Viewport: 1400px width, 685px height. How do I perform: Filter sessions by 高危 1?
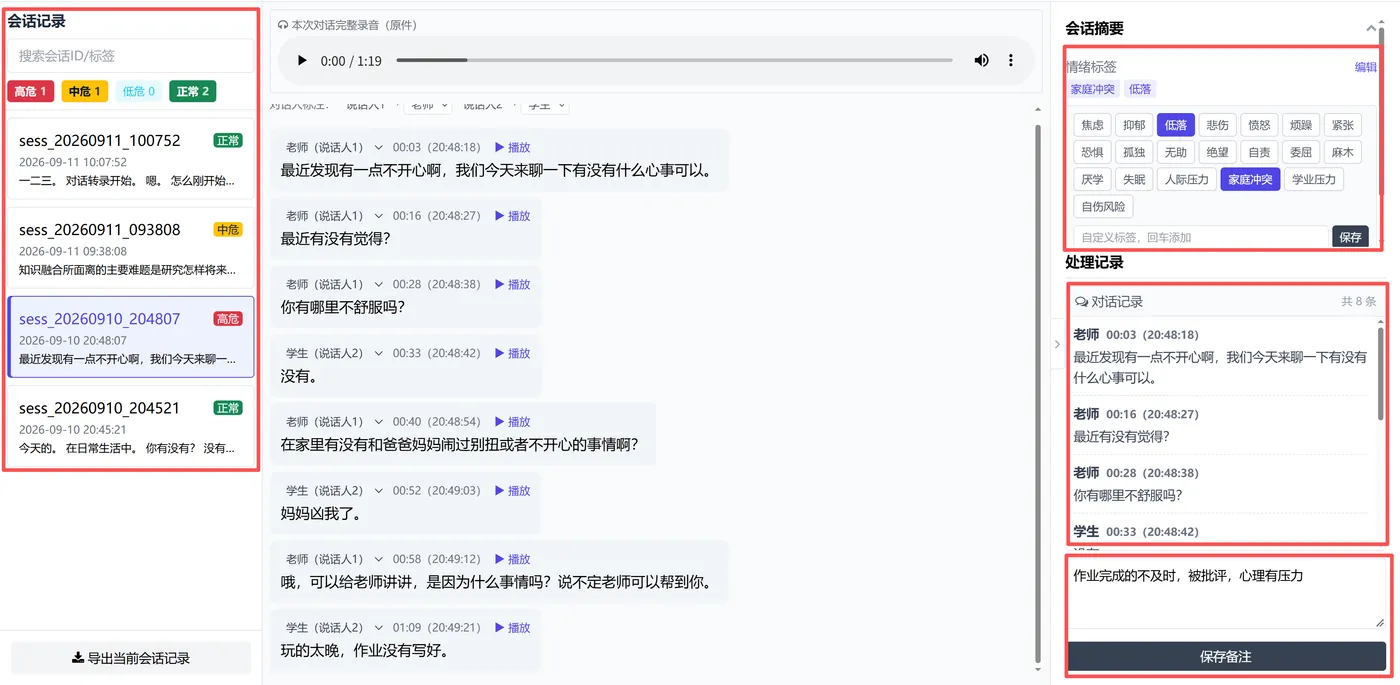point(31,92)
